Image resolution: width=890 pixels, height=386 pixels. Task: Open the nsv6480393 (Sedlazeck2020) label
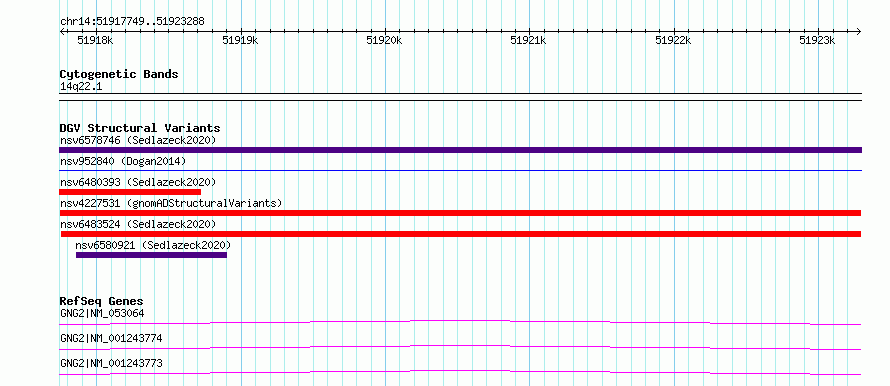click(138, 182)
